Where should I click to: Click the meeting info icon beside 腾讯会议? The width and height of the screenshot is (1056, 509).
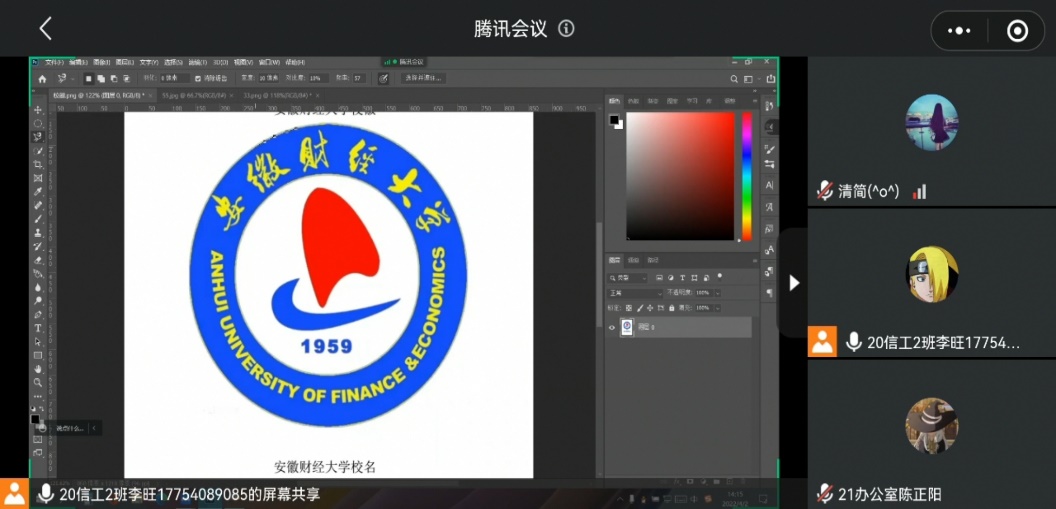pyautogui.click(x=566, y=28)
